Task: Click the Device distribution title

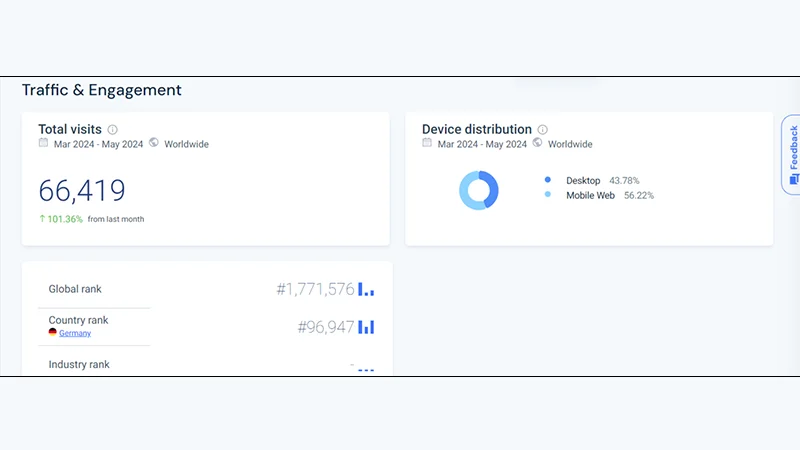Action: pyautogui.click(x=477, y=130)
